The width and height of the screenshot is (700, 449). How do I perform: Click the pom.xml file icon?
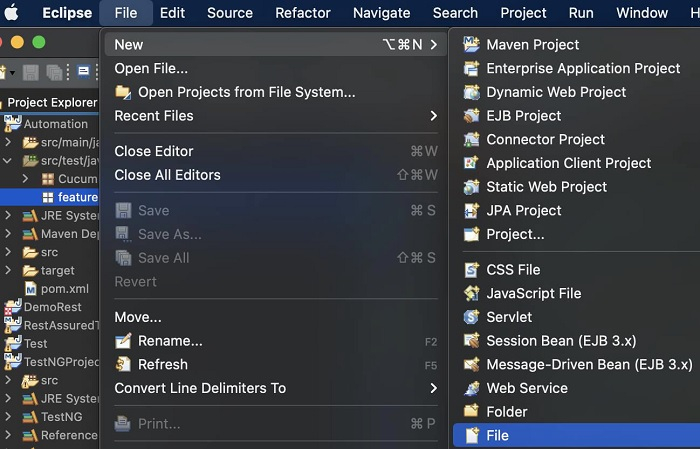(30, 289)
